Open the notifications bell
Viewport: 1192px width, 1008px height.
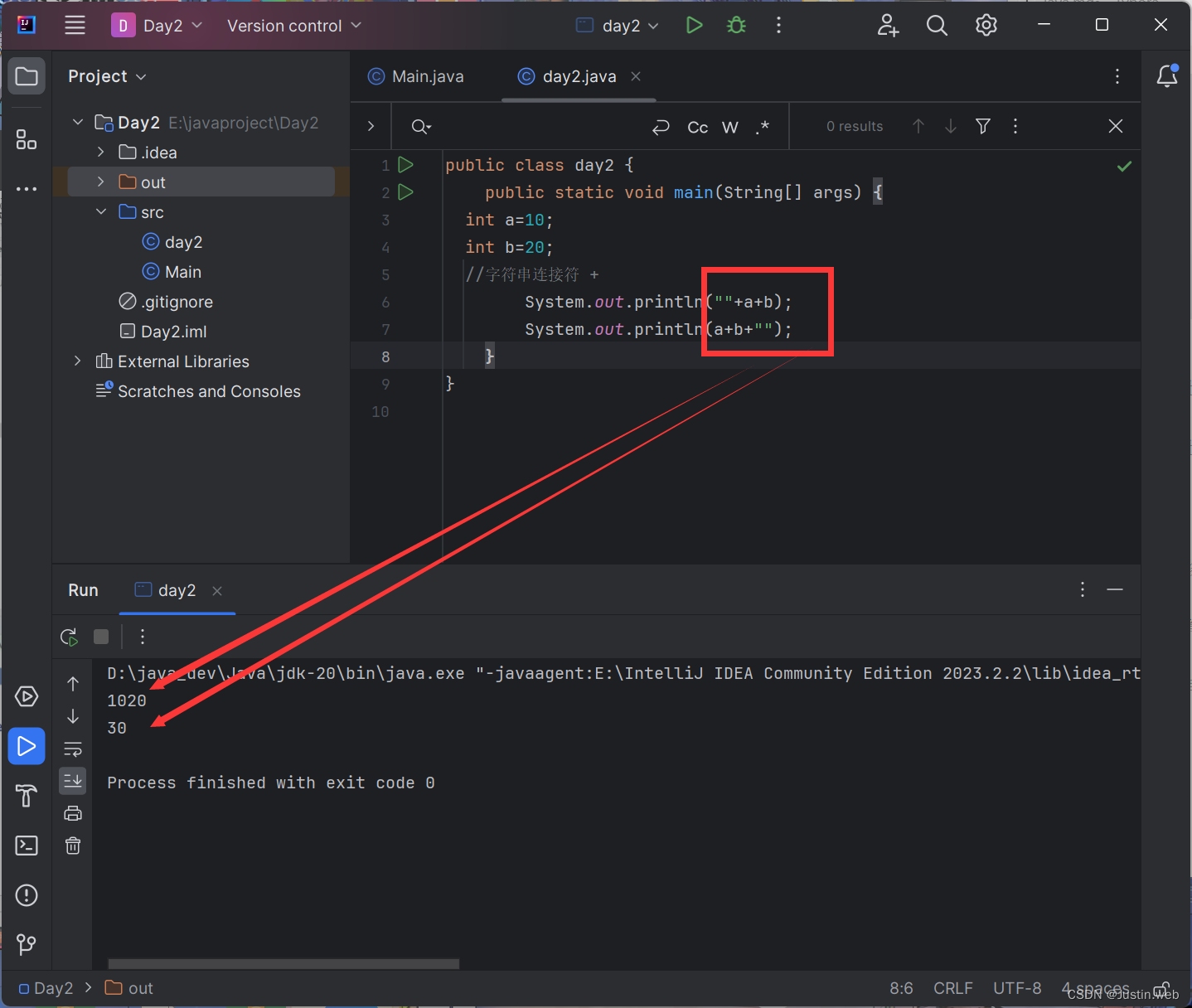pos(1167,76)
